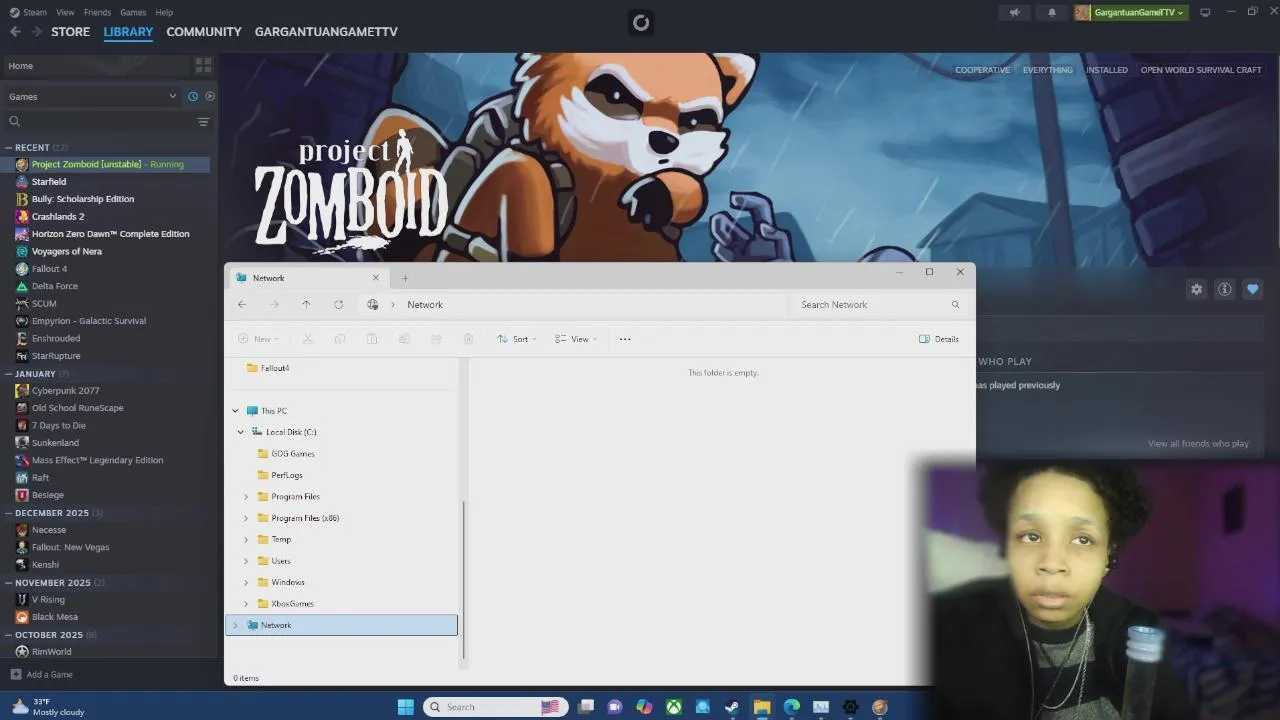1280x720 pixels.
Task: Toggle sort by recent activity clock icon
Action: coord(193,96)
